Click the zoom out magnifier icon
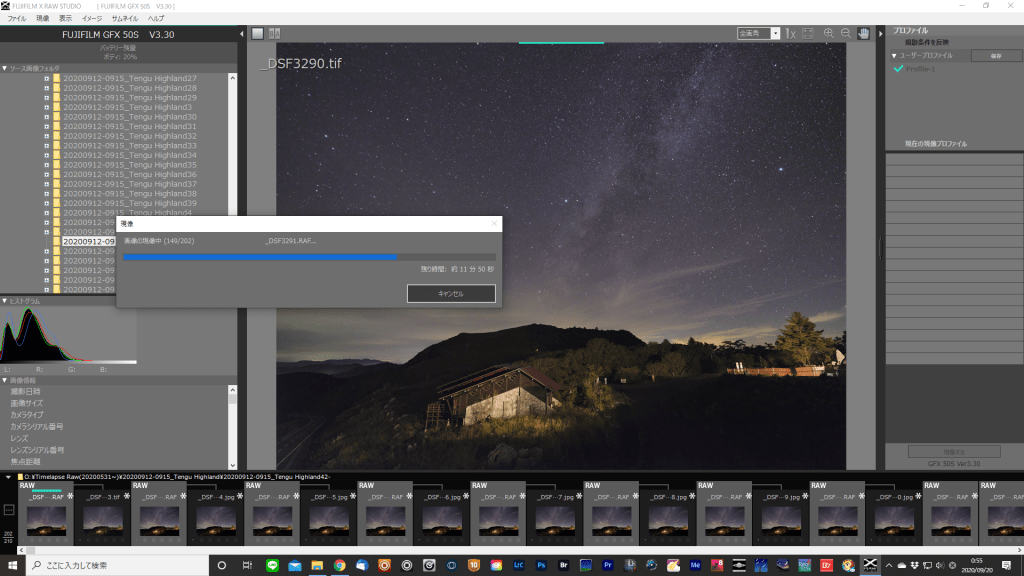 [846, 33]
